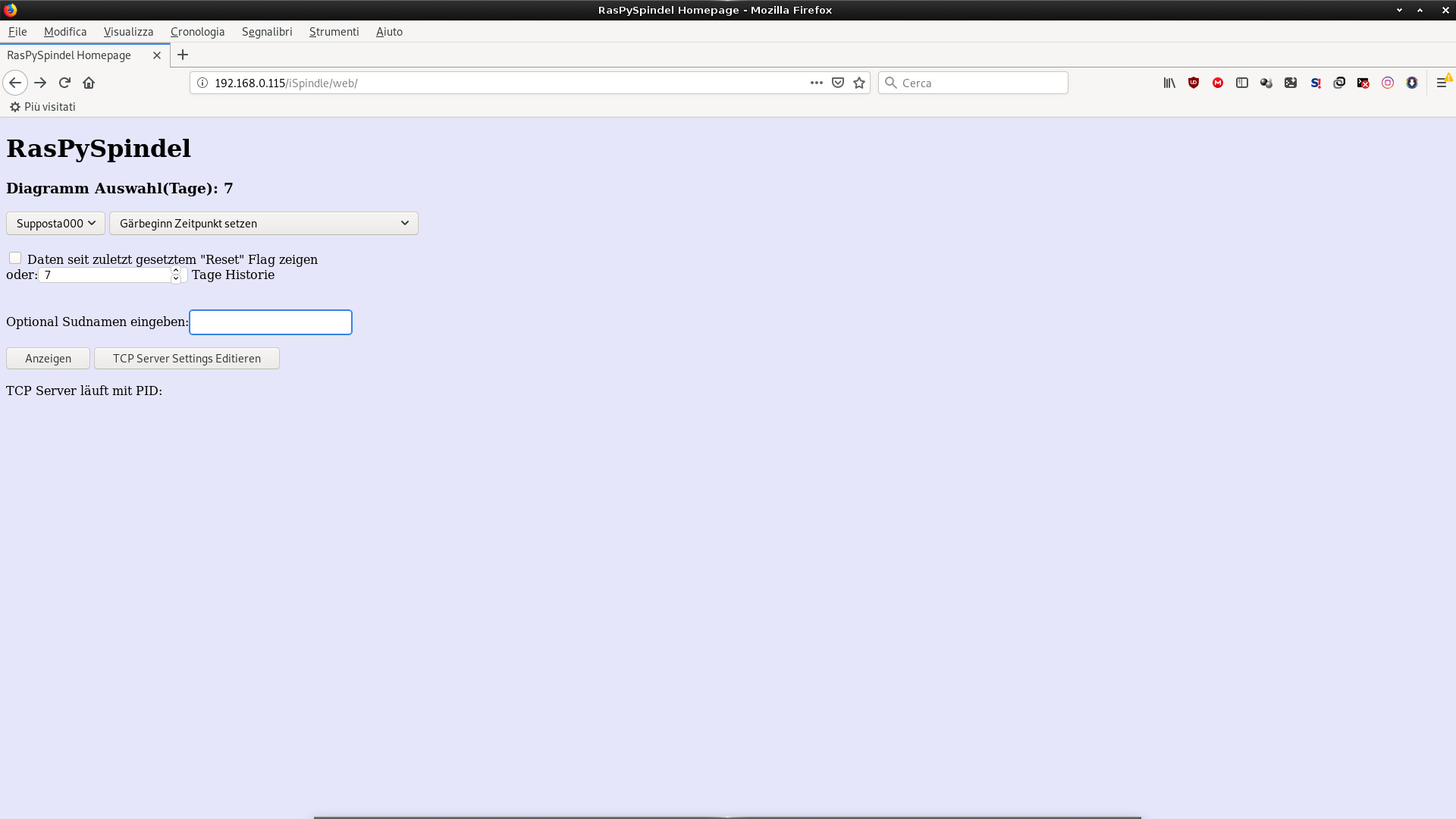Click the Save to Pocket icon
Image resolution: width=1456 pixels, height=819 pixels.
pos(838,83)
